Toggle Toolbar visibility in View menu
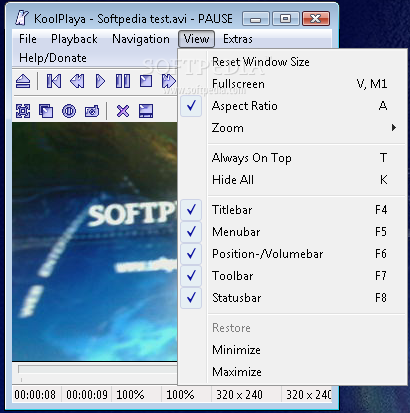Image resolution: width=410 pixels, height=413 pixels. (293, 276)
